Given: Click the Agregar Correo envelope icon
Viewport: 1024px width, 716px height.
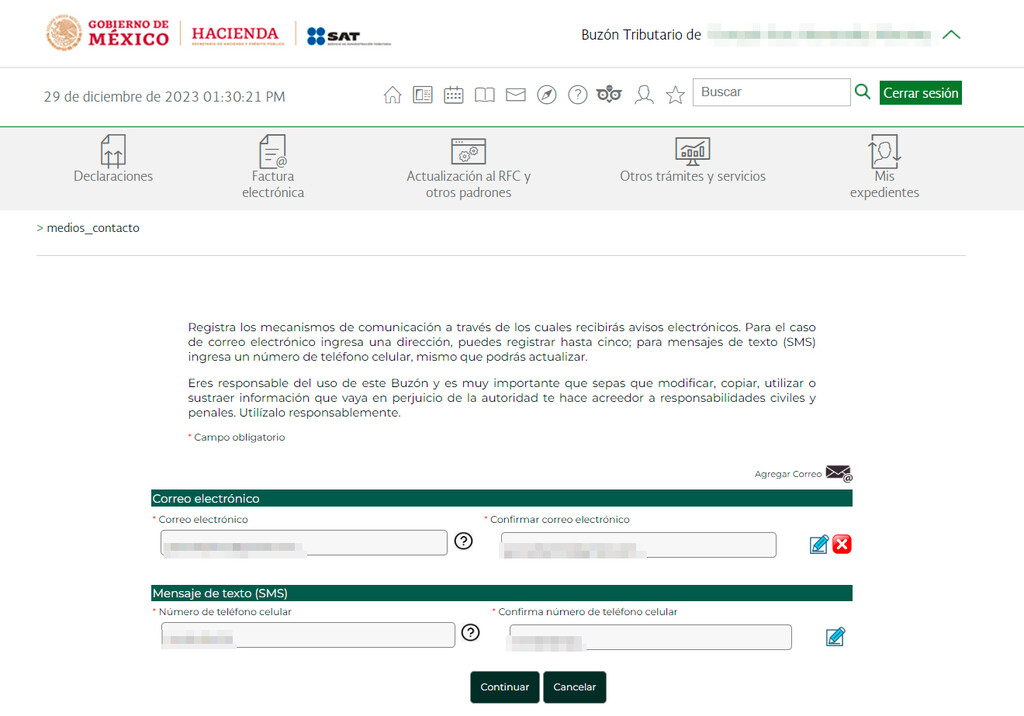Looking at the screenshot, I should (x=838, y=472).
